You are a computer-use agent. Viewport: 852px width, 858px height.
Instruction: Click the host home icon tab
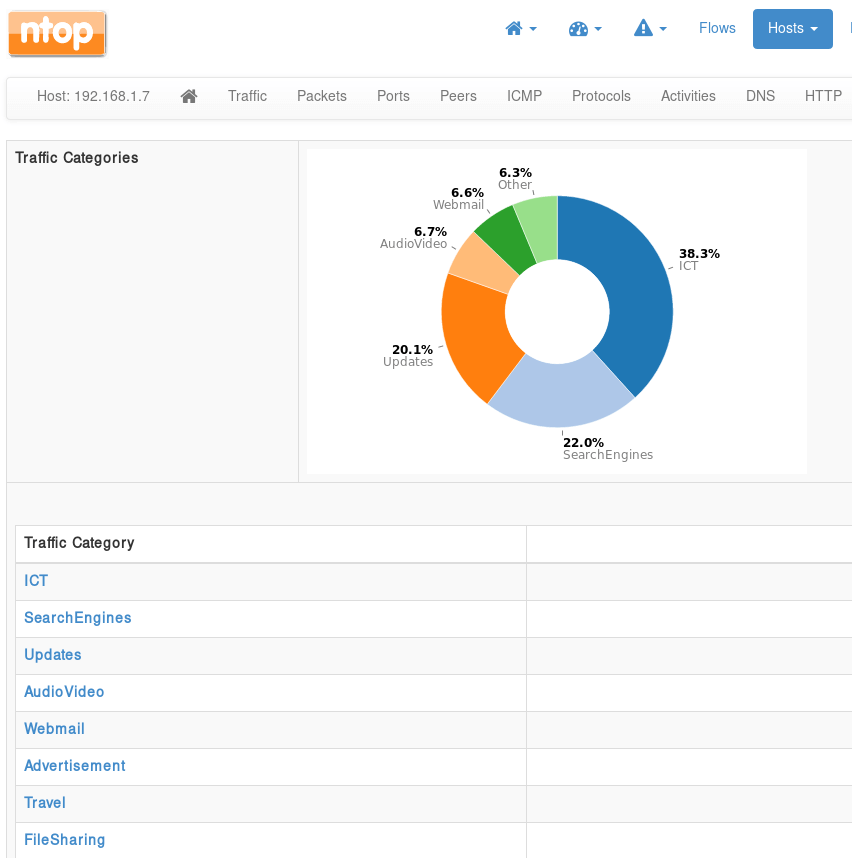(x=189, y=97)
